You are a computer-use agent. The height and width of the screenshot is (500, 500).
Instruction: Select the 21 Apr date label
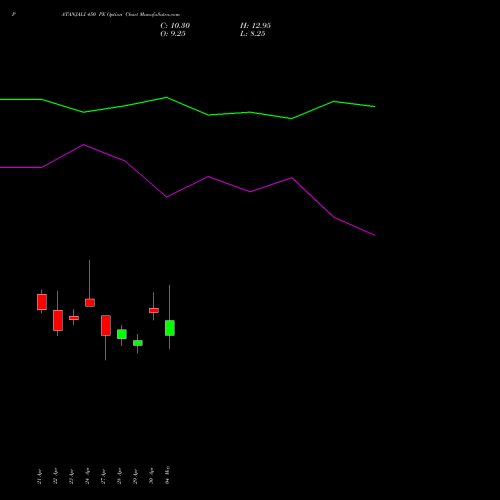39,477
